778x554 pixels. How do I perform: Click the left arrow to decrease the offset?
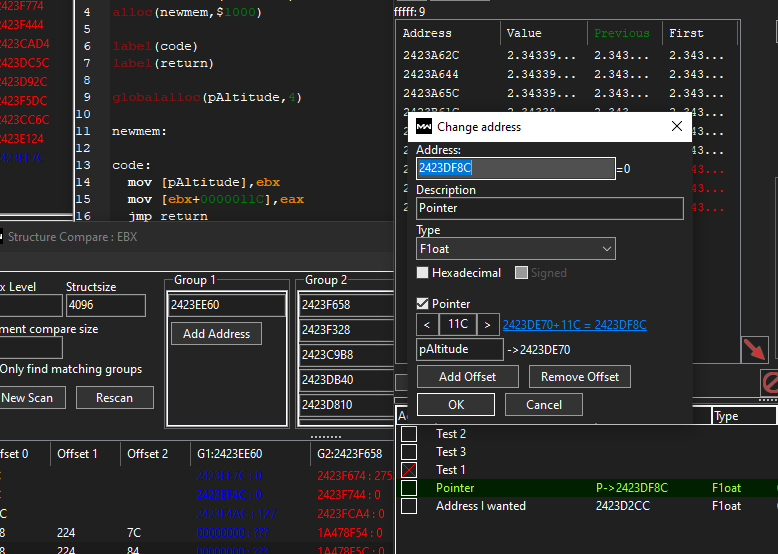[426, 324]
